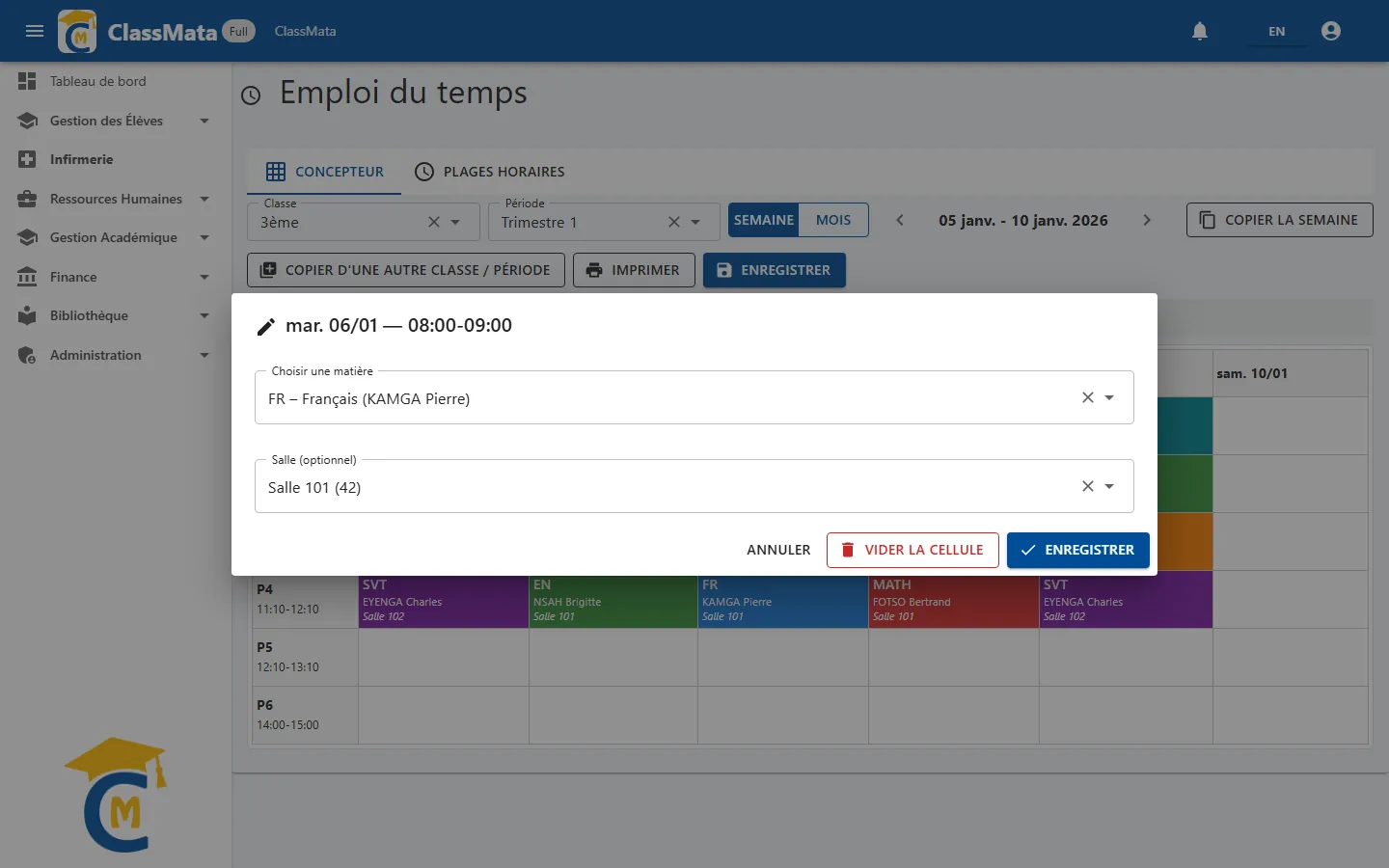Expand Ressources Humaines menu
The image size is (1389, 868).
tap(116, 199)
